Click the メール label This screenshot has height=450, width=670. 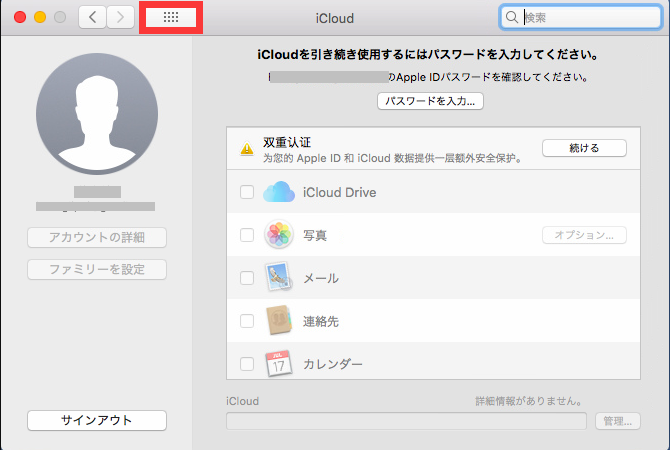[321, 278]
